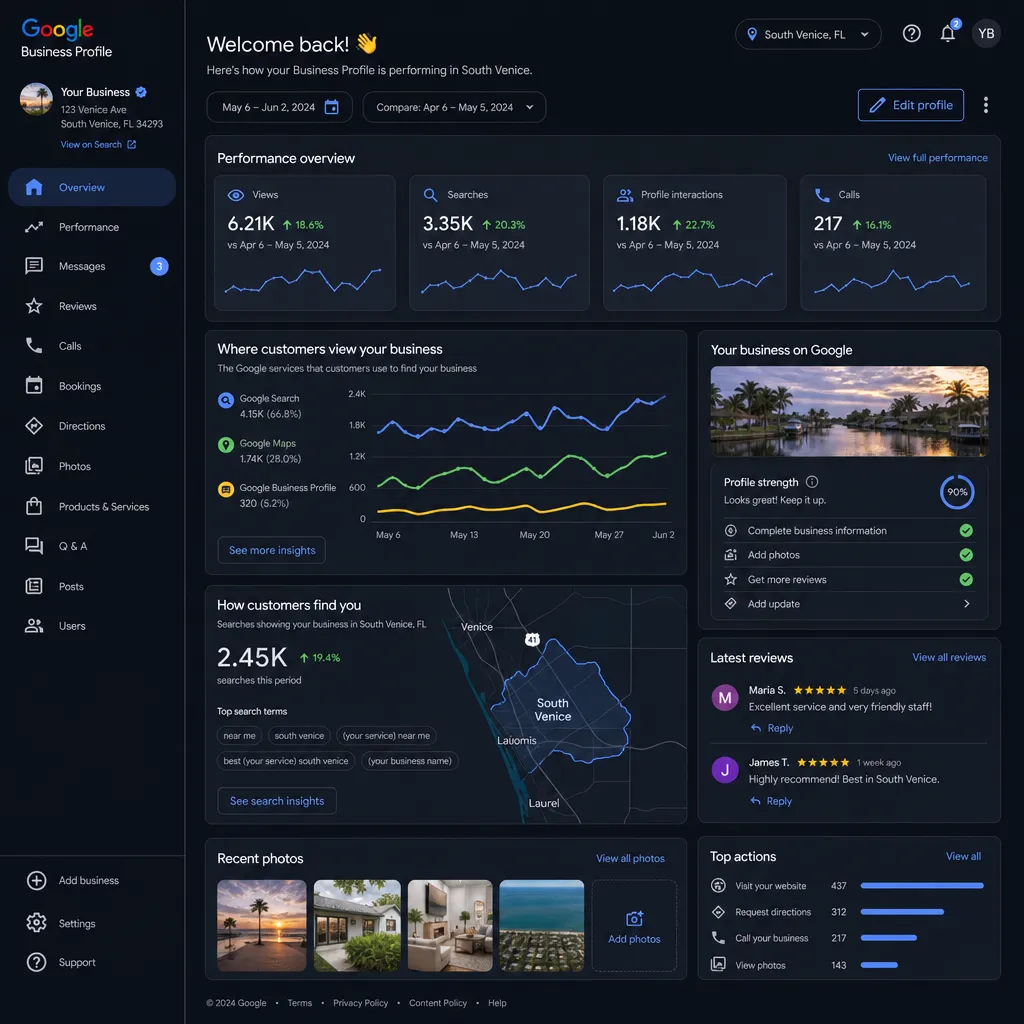
Task: Open the living room interior photo thumbnail
Action: point(450,925)
